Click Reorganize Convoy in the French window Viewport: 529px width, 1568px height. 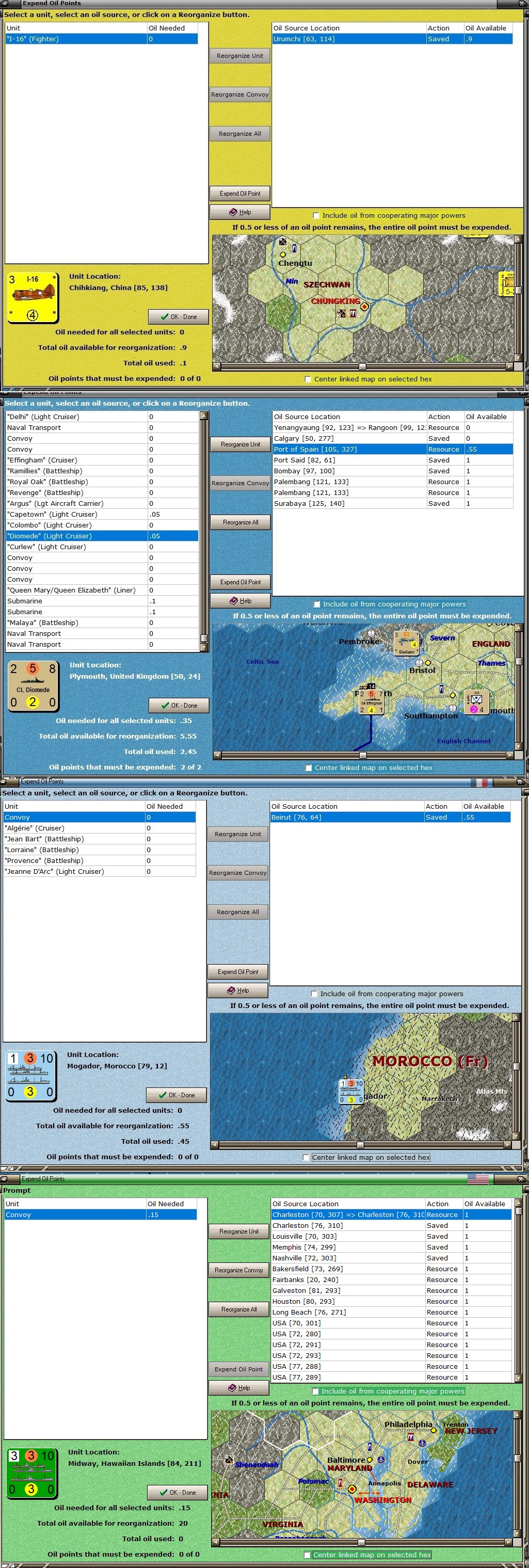(x=238, y=872)
